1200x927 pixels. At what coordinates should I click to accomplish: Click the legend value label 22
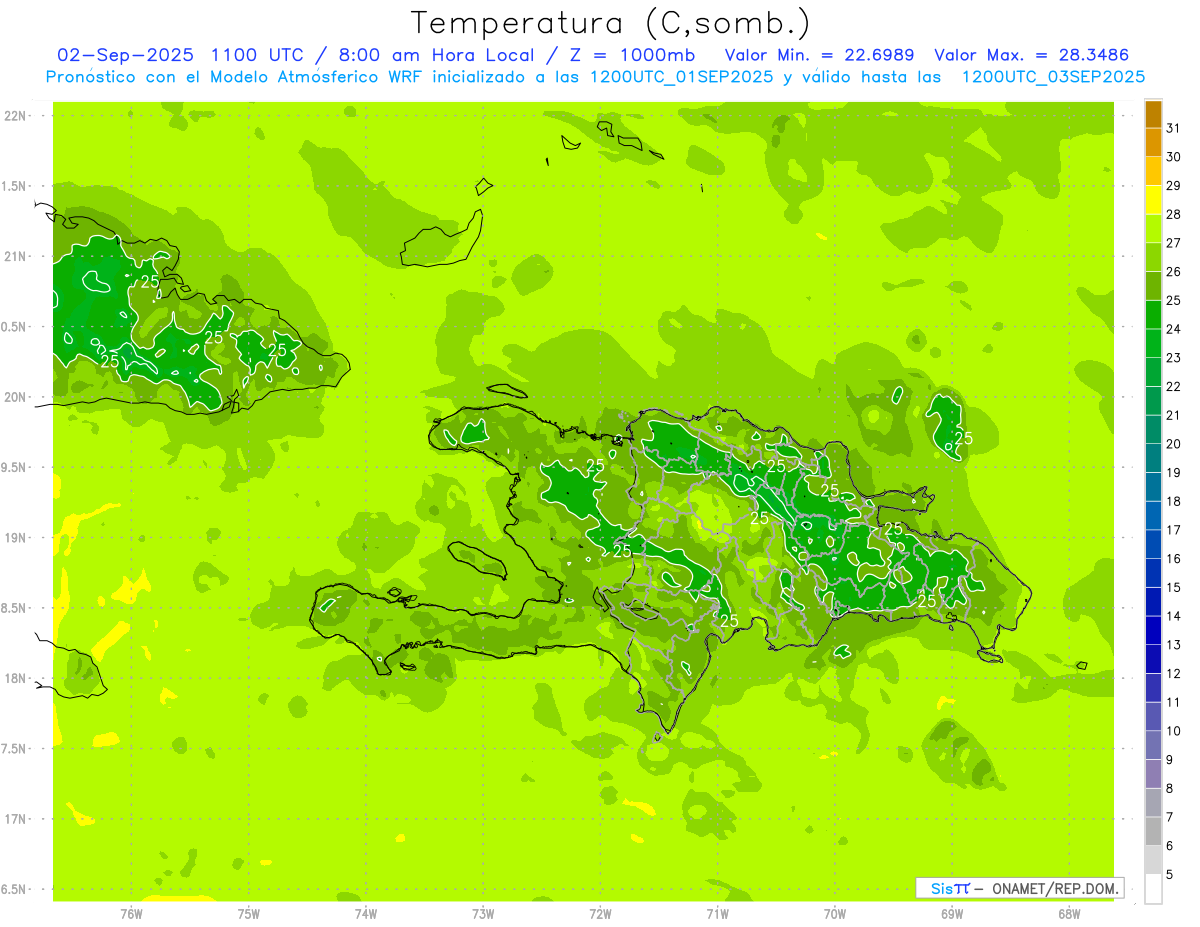pos(1174,387)
